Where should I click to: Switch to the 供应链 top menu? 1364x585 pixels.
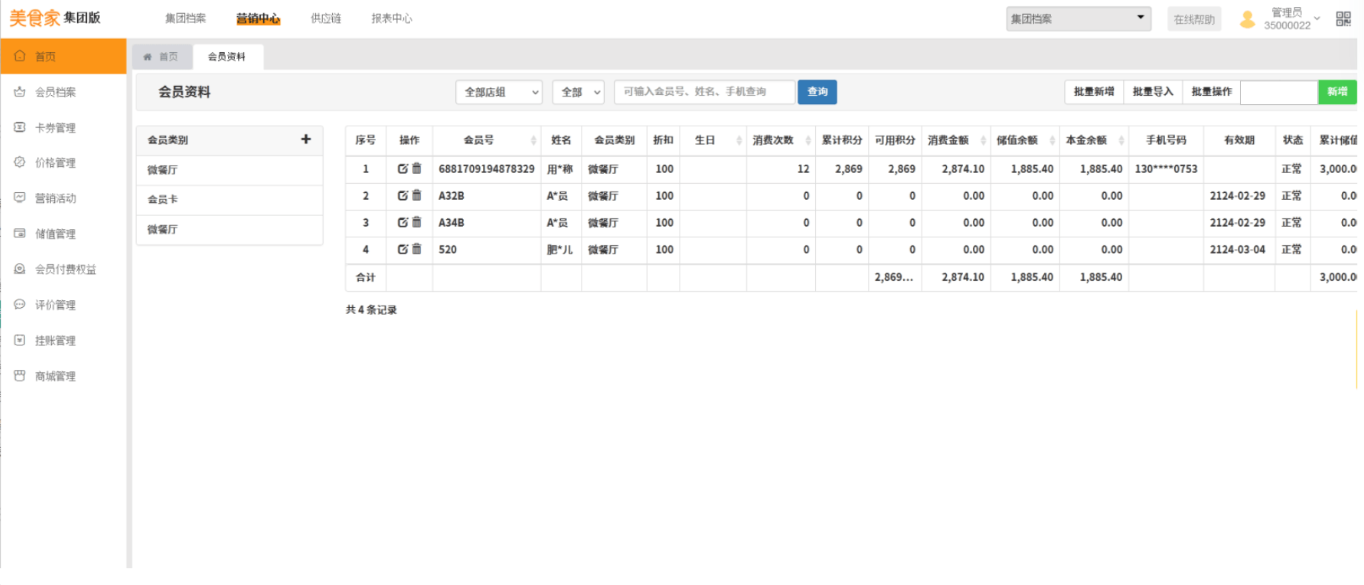pos(325,18)
